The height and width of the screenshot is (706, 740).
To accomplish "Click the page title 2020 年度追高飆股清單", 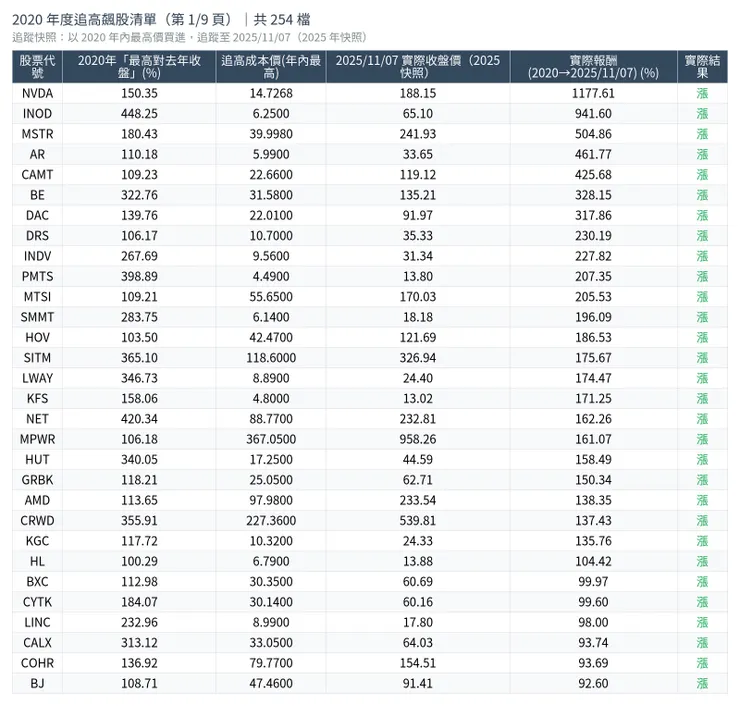I will point(122,19).
